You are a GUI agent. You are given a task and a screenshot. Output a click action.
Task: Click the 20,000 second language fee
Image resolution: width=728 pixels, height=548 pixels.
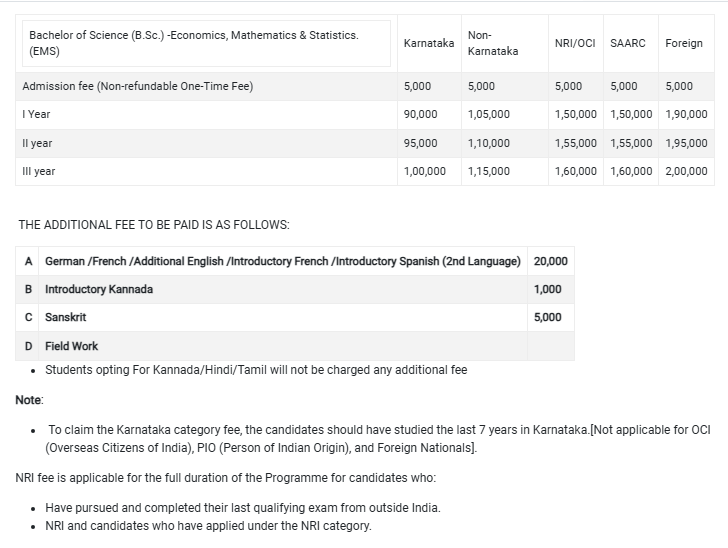tap(550, 261)
